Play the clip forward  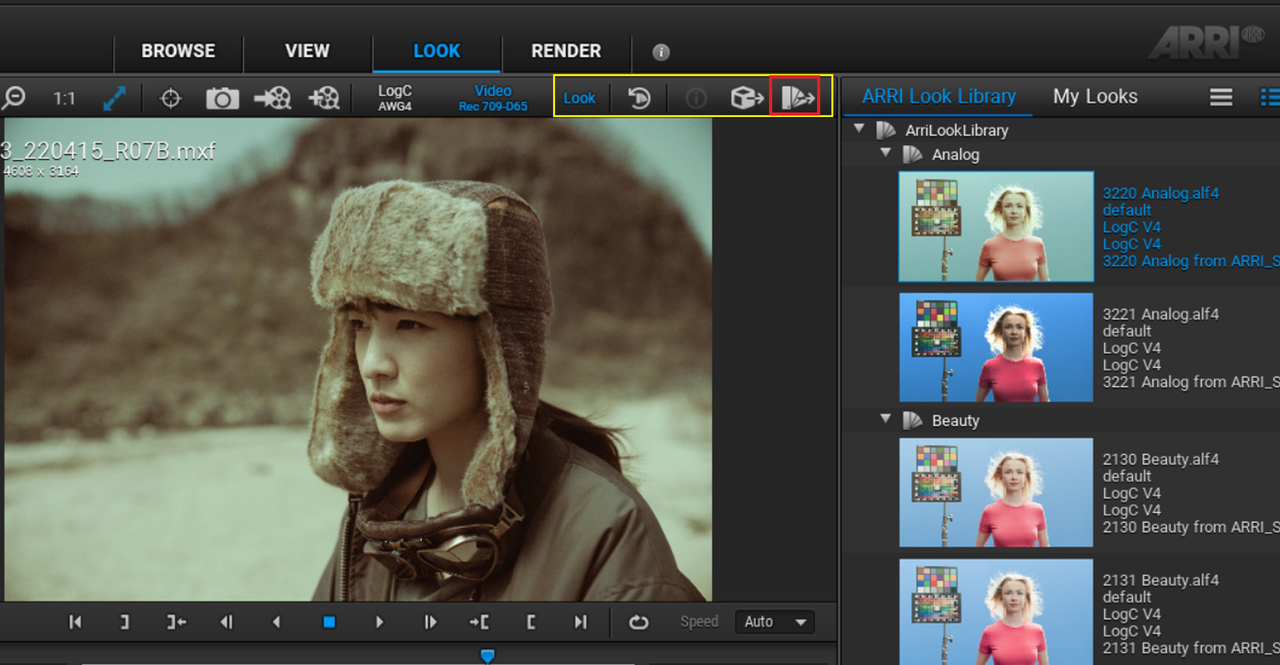(x=379, y=622)
